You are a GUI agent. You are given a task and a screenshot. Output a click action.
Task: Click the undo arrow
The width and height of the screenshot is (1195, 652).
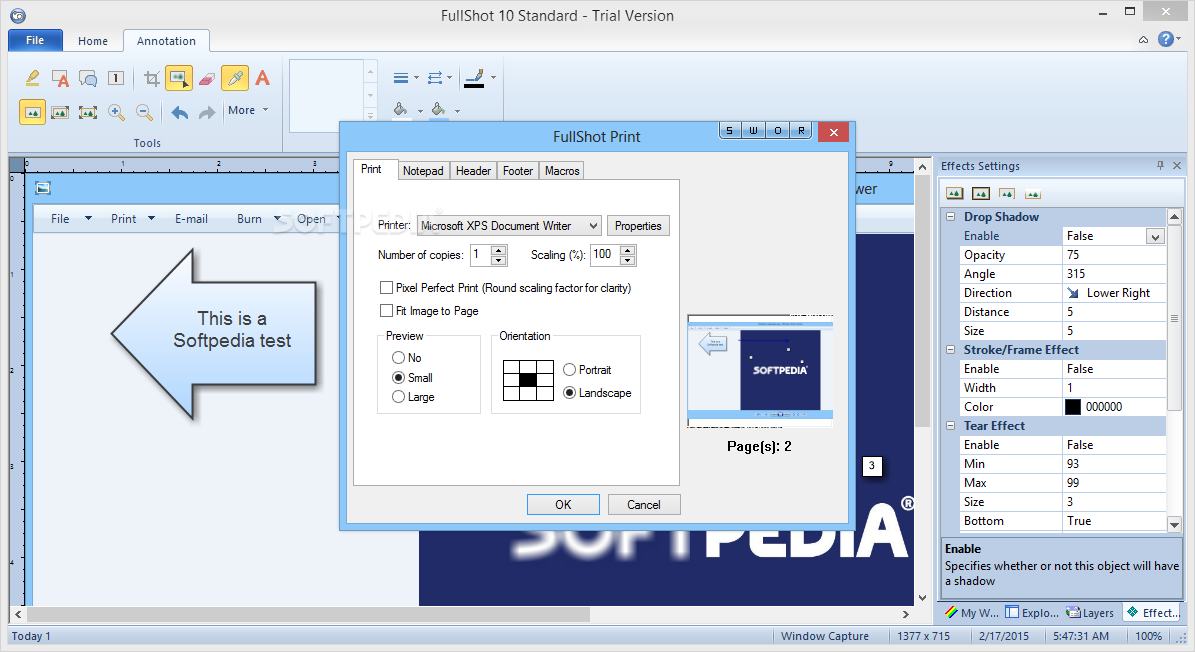(x=179, y=113)
